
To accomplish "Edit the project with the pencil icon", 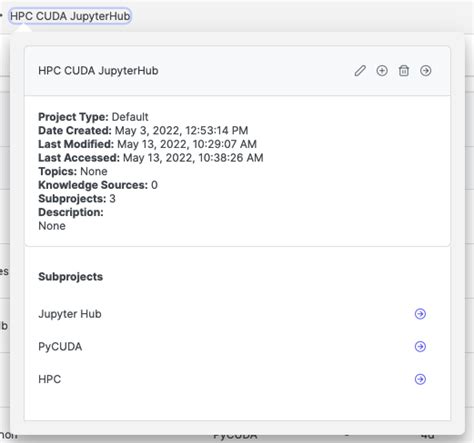I will click(360, 71).
